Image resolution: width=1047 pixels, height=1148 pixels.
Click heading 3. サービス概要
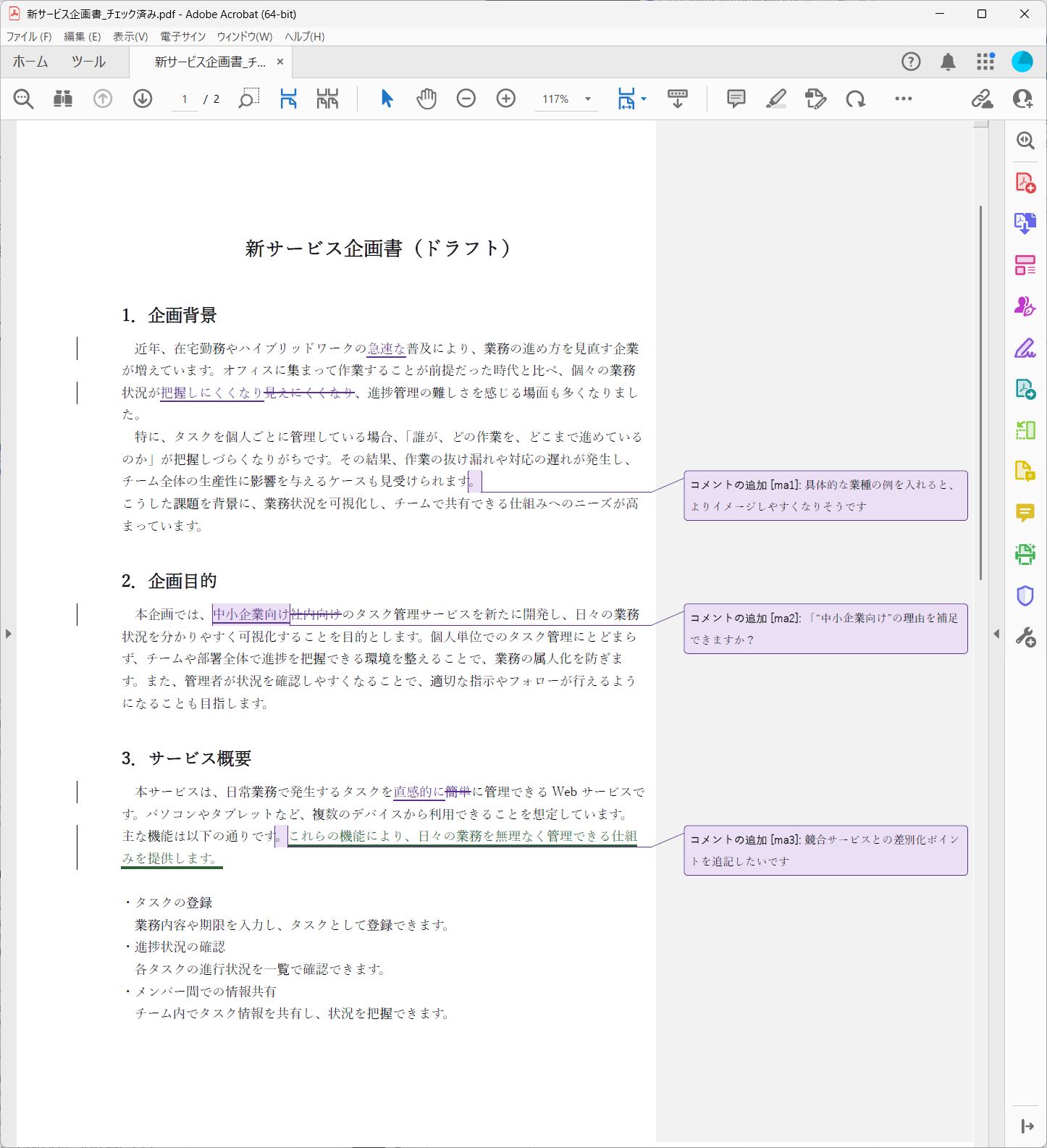187,758
